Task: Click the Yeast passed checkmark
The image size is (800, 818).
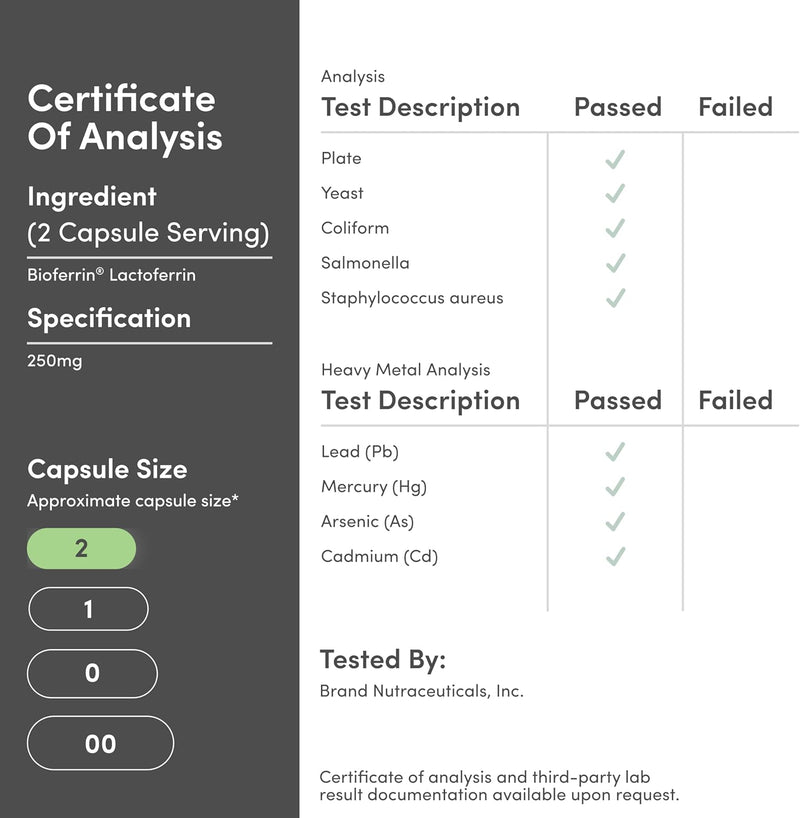Action: tap(615, 194)
